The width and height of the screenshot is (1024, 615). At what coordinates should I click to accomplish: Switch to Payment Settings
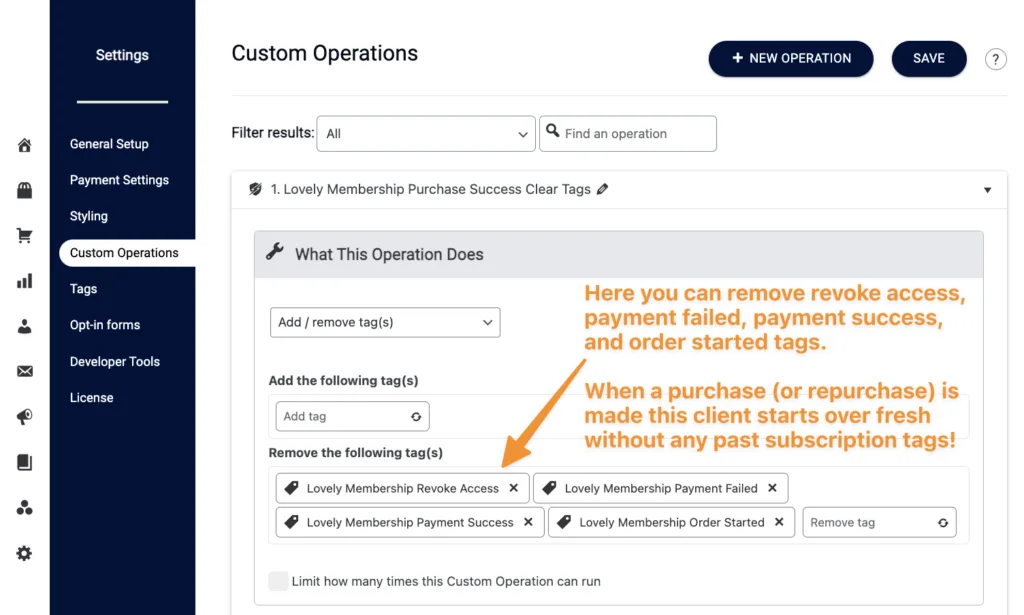coord(118,180)
